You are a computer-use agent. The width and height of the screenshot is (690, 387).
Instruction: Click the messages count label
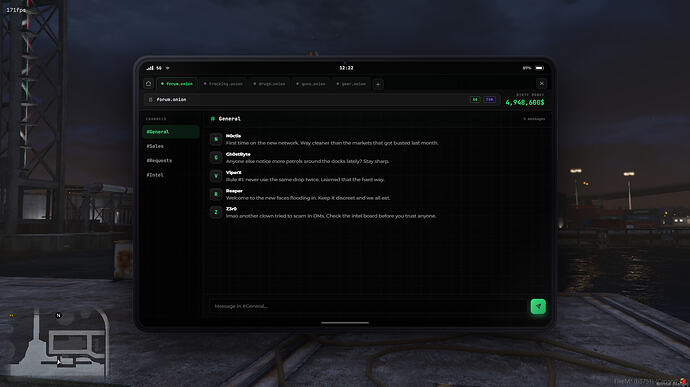point(534,119)
